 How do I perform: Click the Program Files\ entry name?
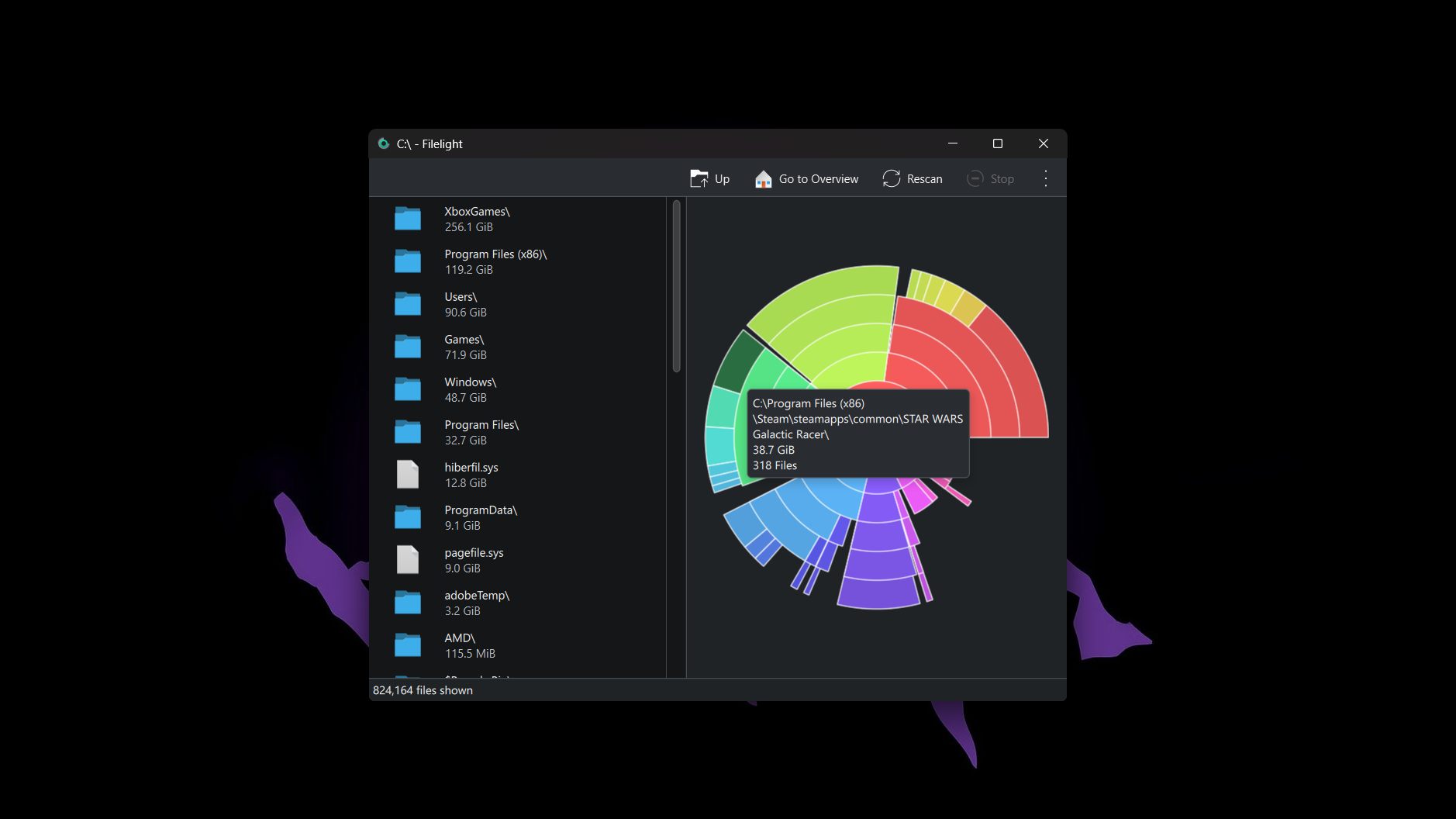(481, 425)
